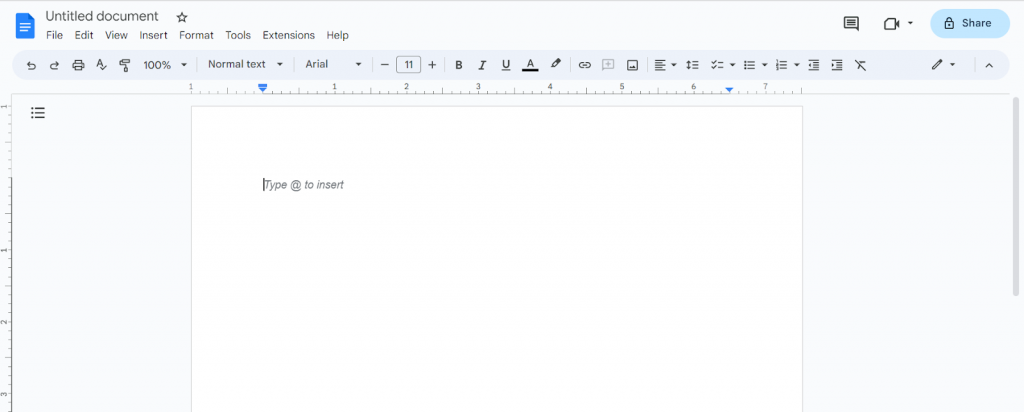Click the Checklist icon
This screenshot has height=412, width=1024.
point(717,65)
